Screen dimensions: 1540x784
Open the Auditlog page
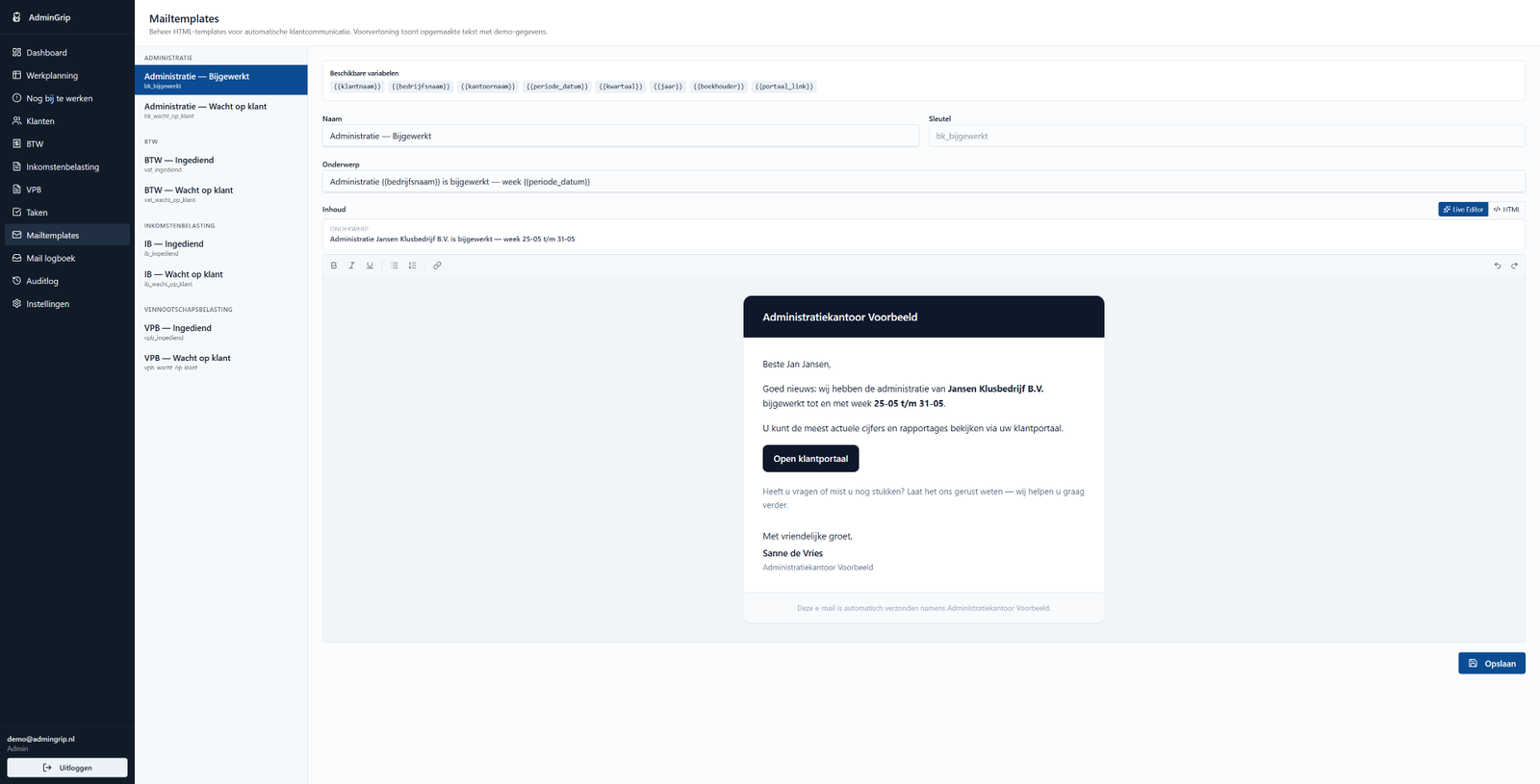[67, 281]
